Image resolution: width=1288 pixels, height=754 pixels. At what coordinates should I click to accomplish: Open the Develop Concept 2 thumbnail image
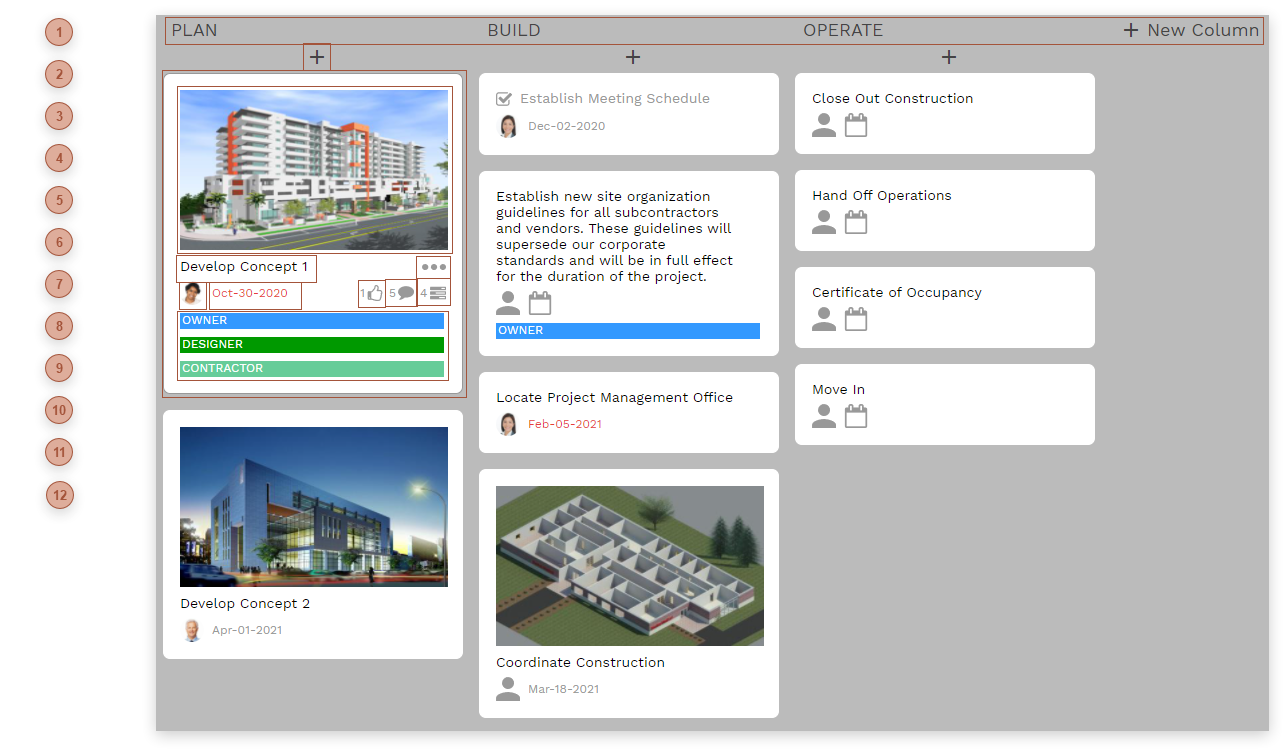tap(313, 507)
